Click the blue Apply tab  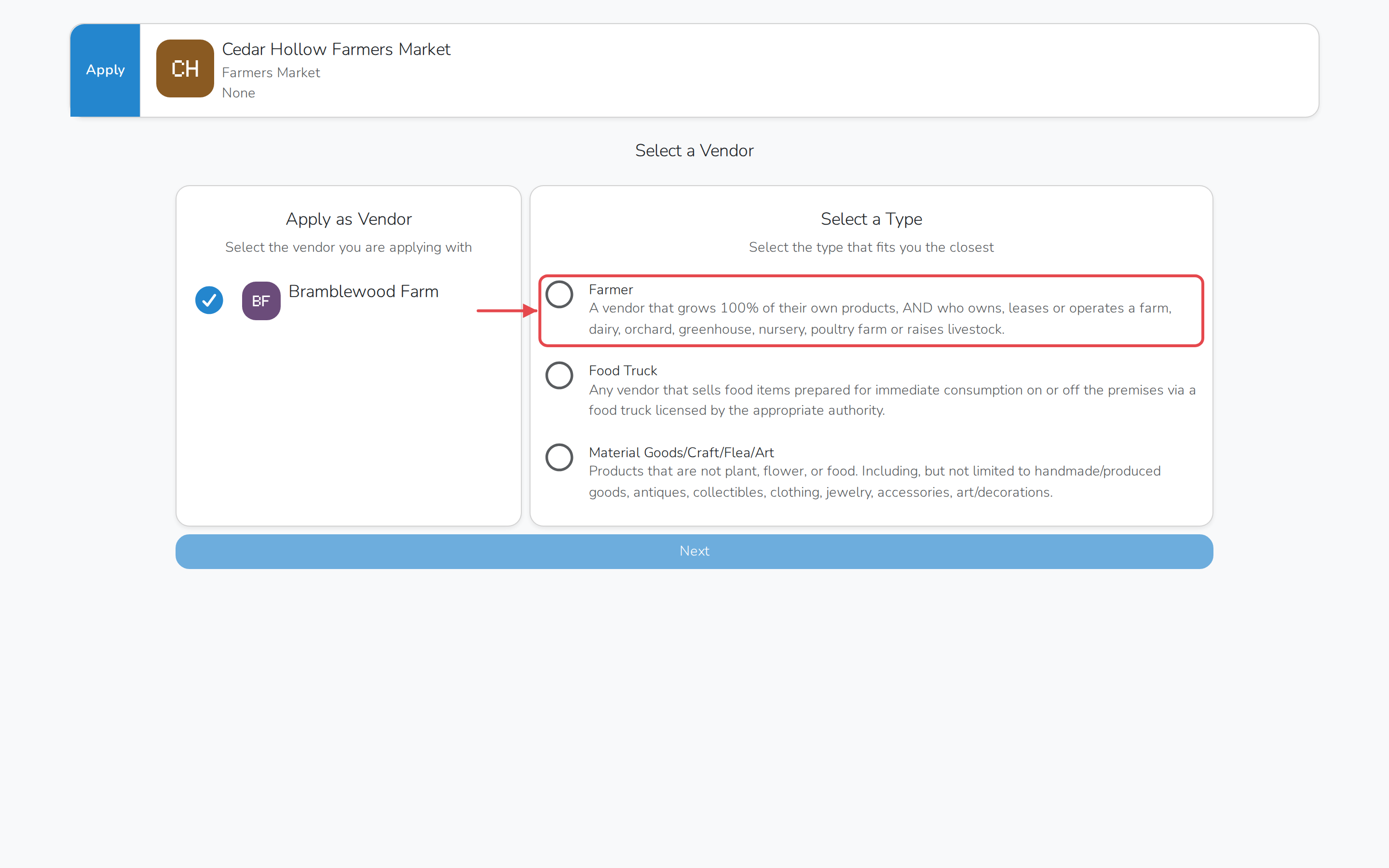pyautogui.click(x=105, y=70)
